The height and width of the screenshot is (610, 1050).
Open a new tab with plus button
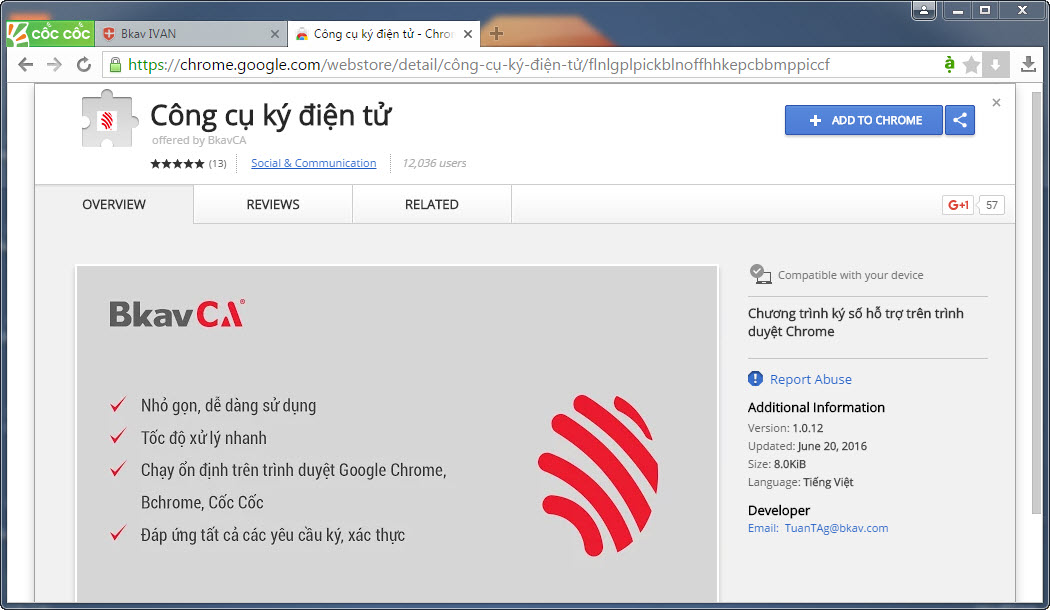pyautogui.click(x=496, y=33)
